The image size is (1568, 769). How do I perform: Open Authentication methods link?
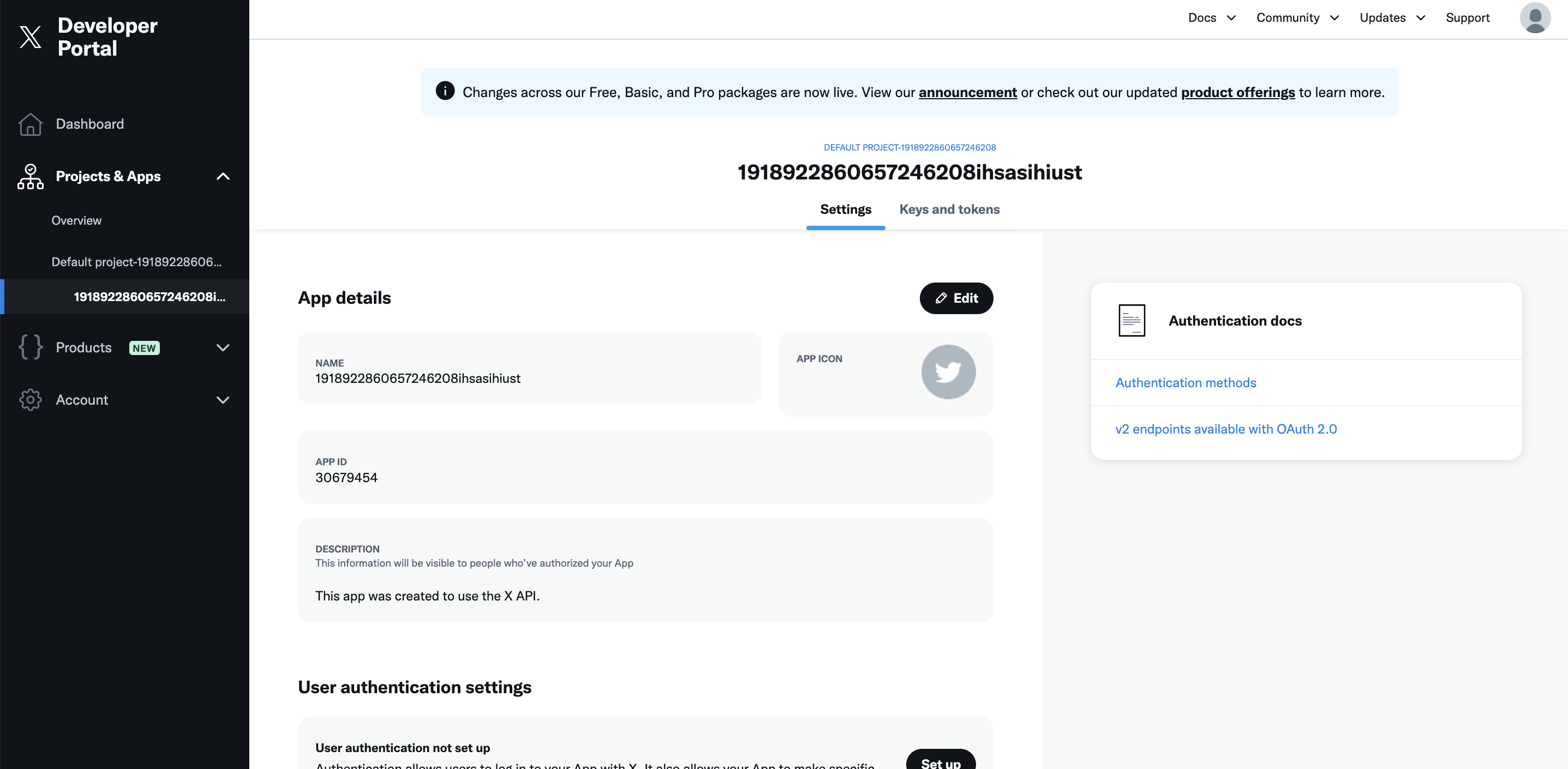click(1185, 383)
